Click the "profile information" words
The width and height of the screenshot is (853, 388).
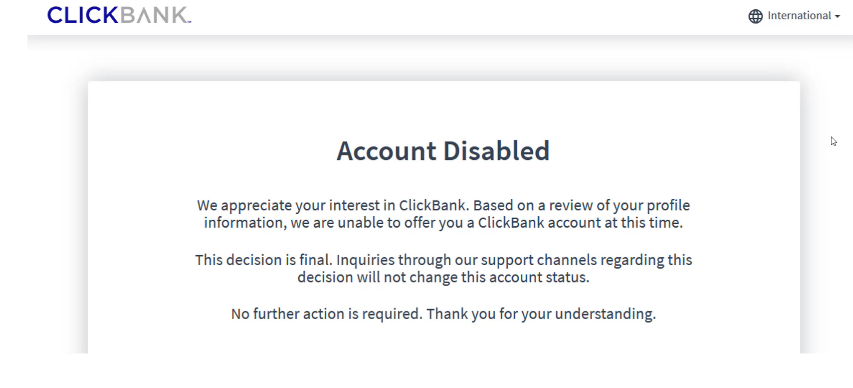pyautogui.click(x=447, y=214)
